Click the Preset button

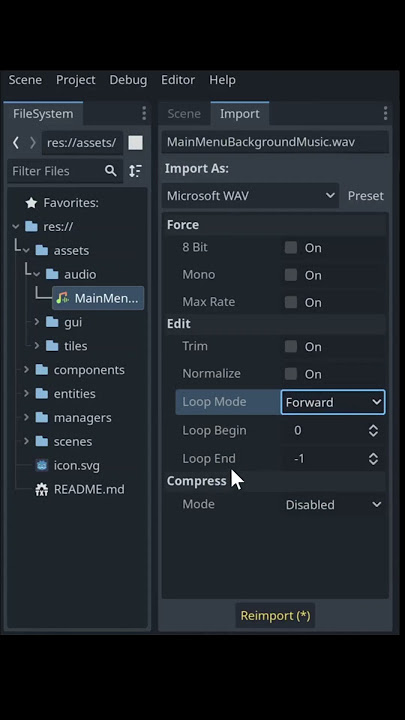(x=366, y=196)
